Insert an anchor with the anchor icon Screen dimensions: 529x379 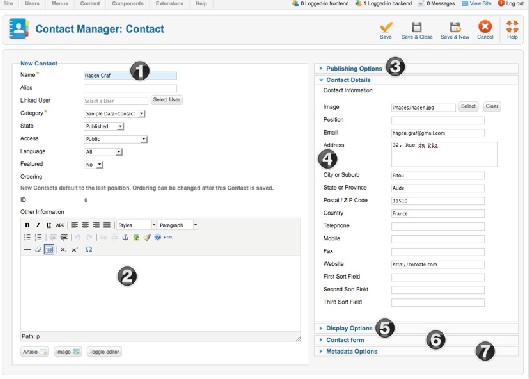point(125,237)
